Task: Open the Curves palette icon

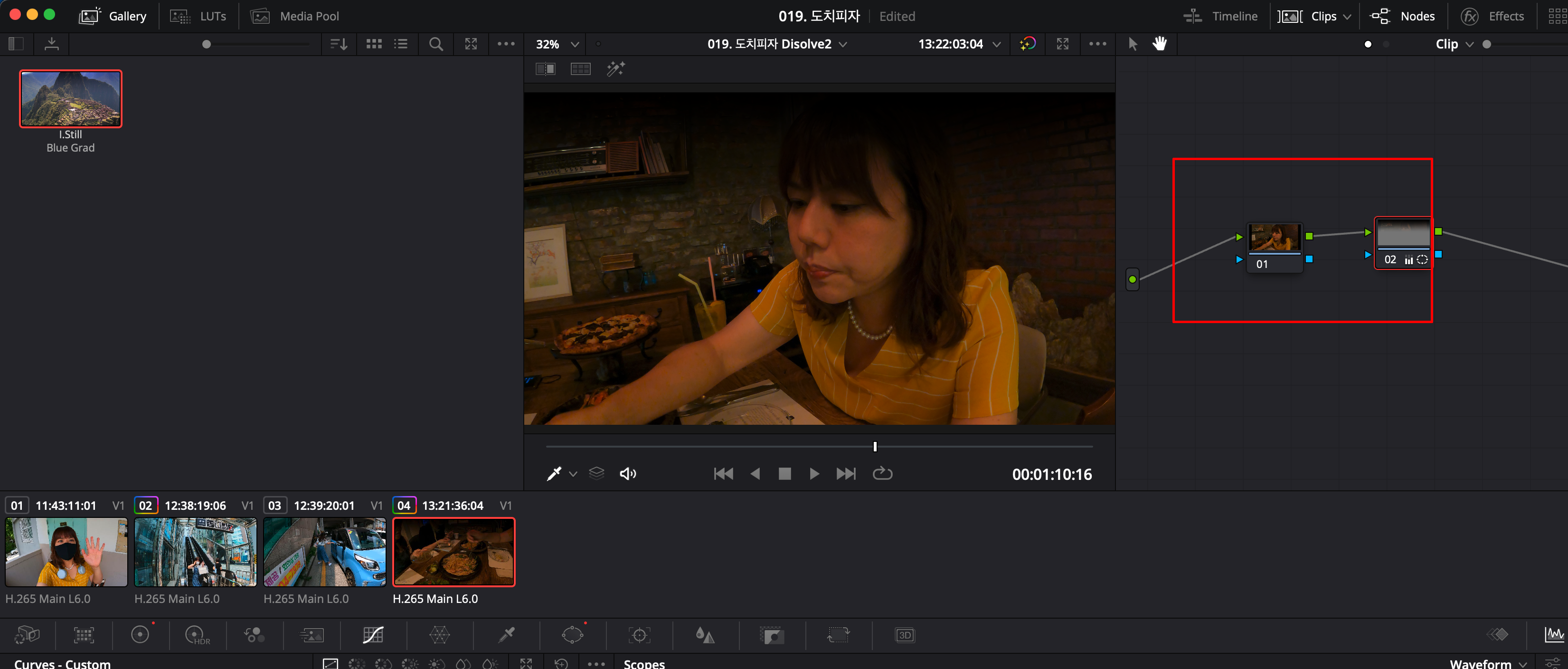Action: [x=372, y=635]
